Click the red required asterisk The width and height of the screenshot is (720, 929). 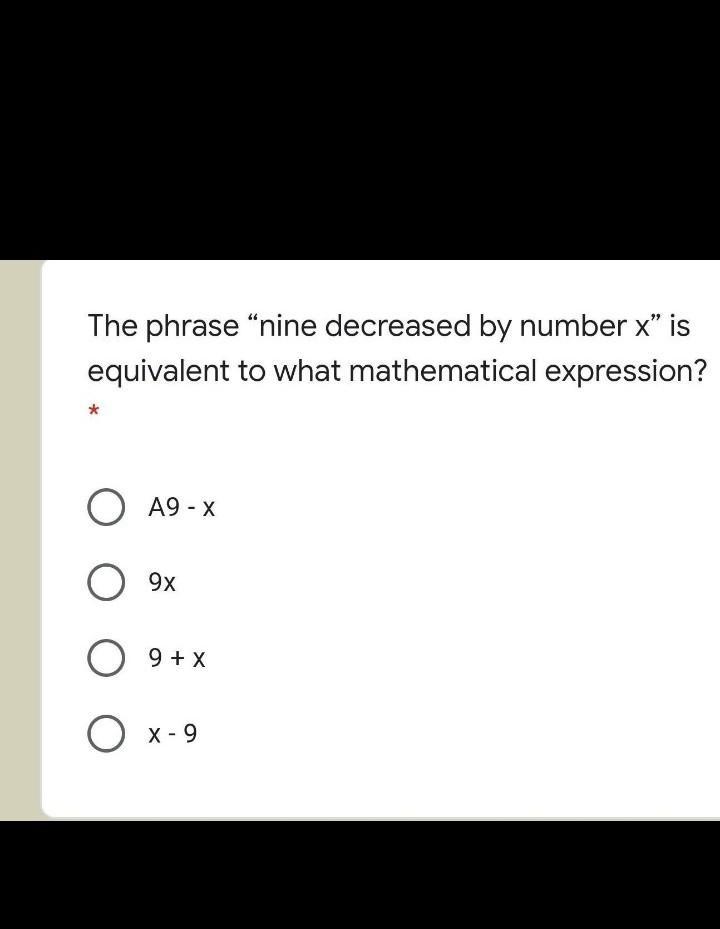(x=94, y=411)
